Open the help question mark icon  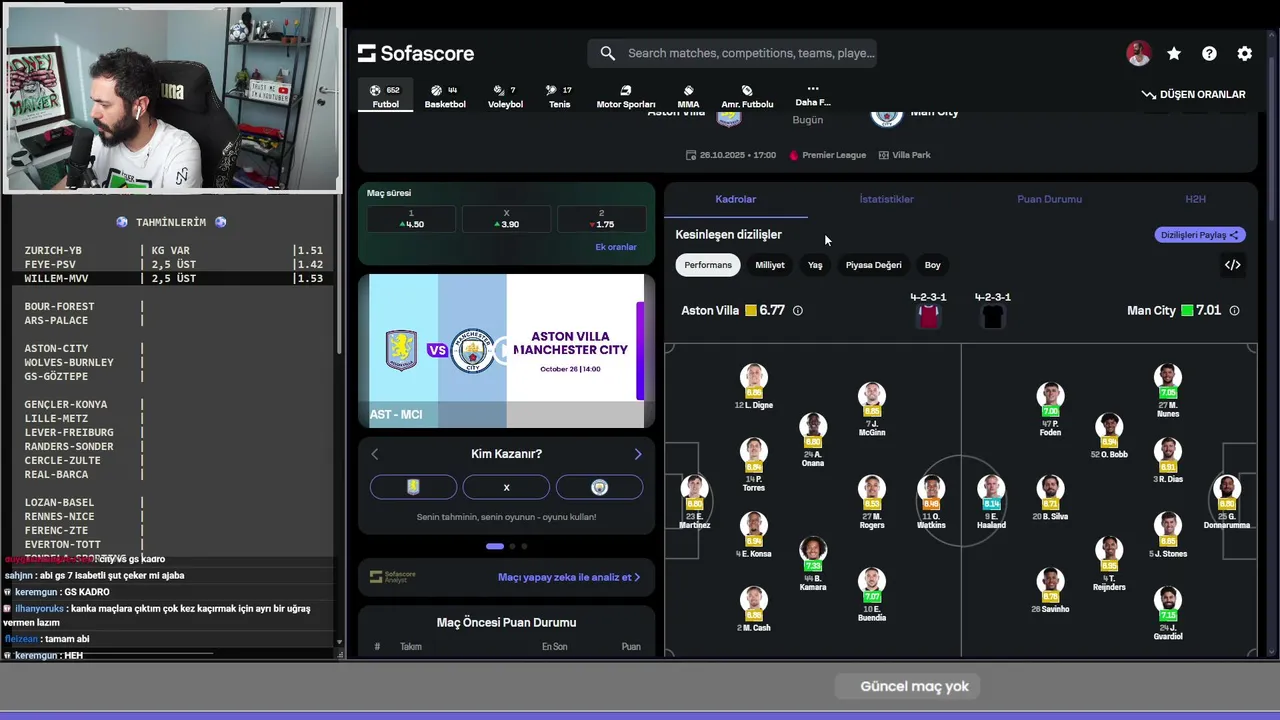(1209, 54)
